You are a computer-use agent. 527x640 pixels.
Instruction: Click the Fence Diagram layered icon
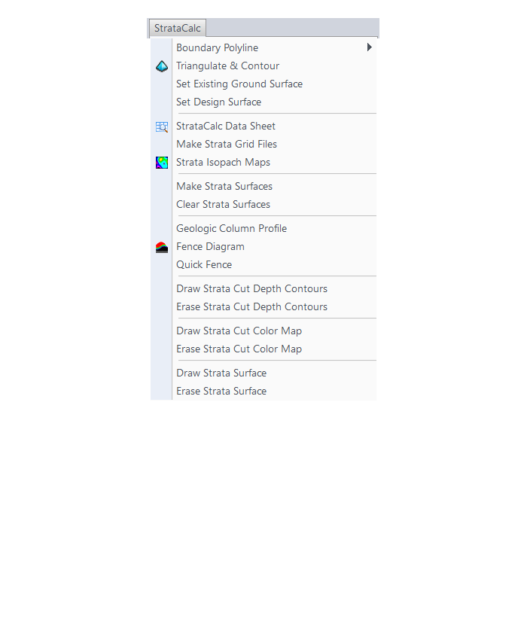coord(162,247)
